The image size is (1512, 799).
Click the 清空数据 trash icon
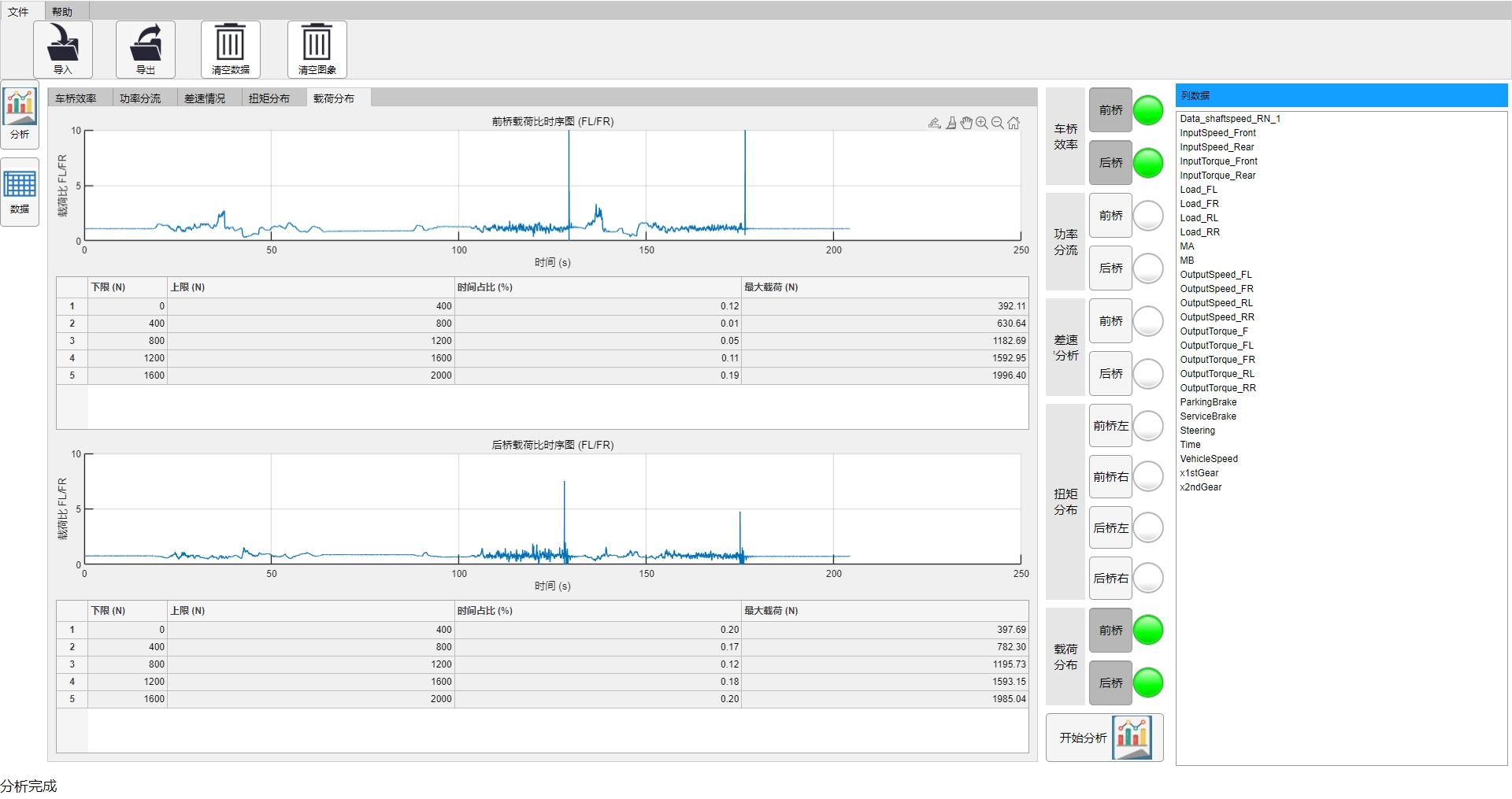(230, 49)
